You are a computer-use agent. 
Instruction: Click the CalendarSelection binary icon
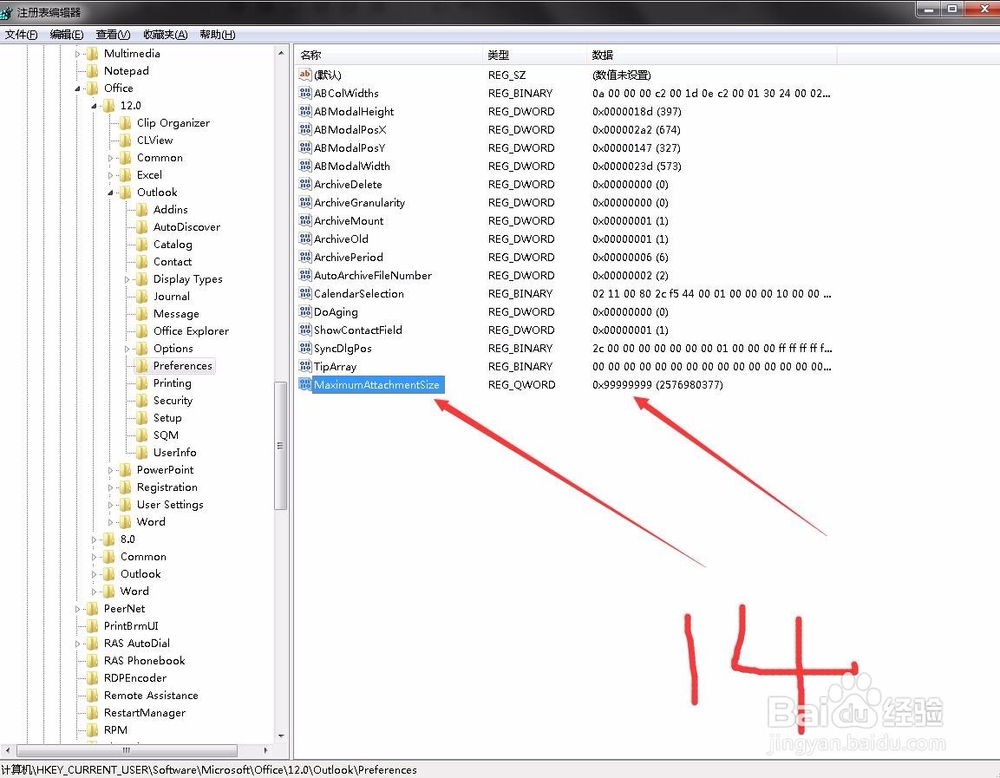[x=305, y=294]
